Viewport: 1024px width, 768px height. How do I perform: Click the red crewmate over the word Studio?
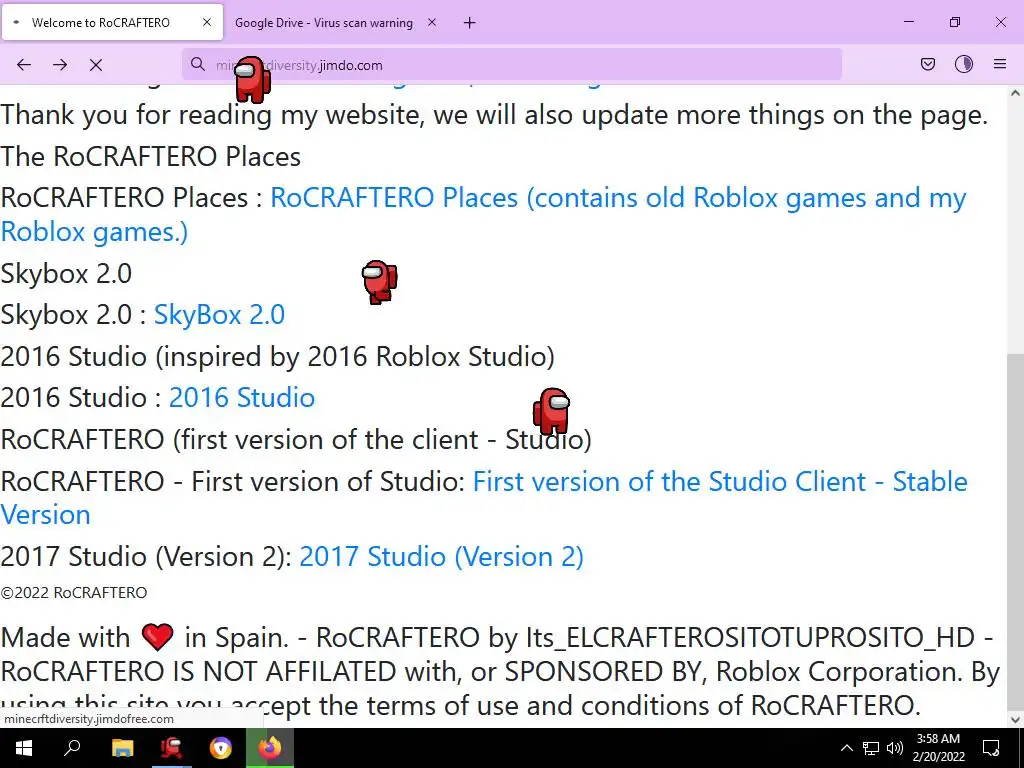[552, 411]
